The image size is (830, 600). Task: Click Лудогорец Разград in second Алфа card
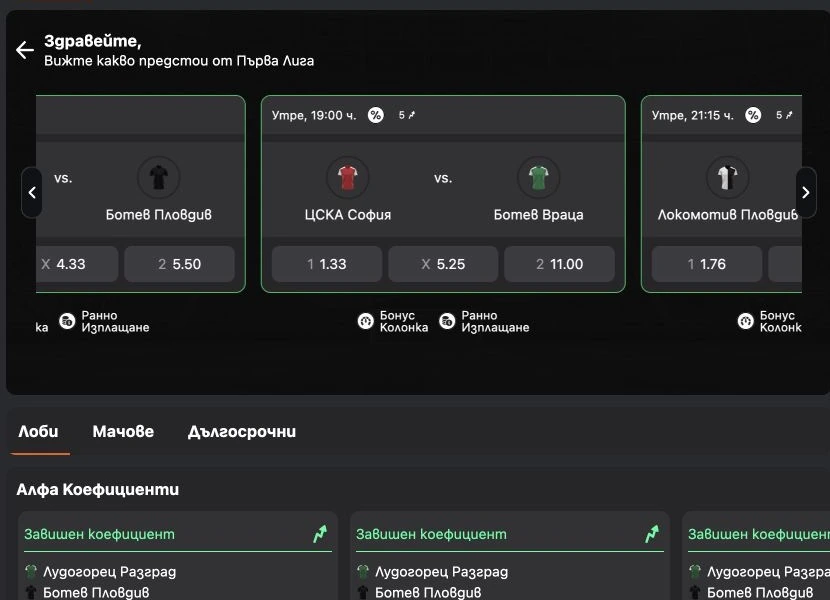click(441, 572)
